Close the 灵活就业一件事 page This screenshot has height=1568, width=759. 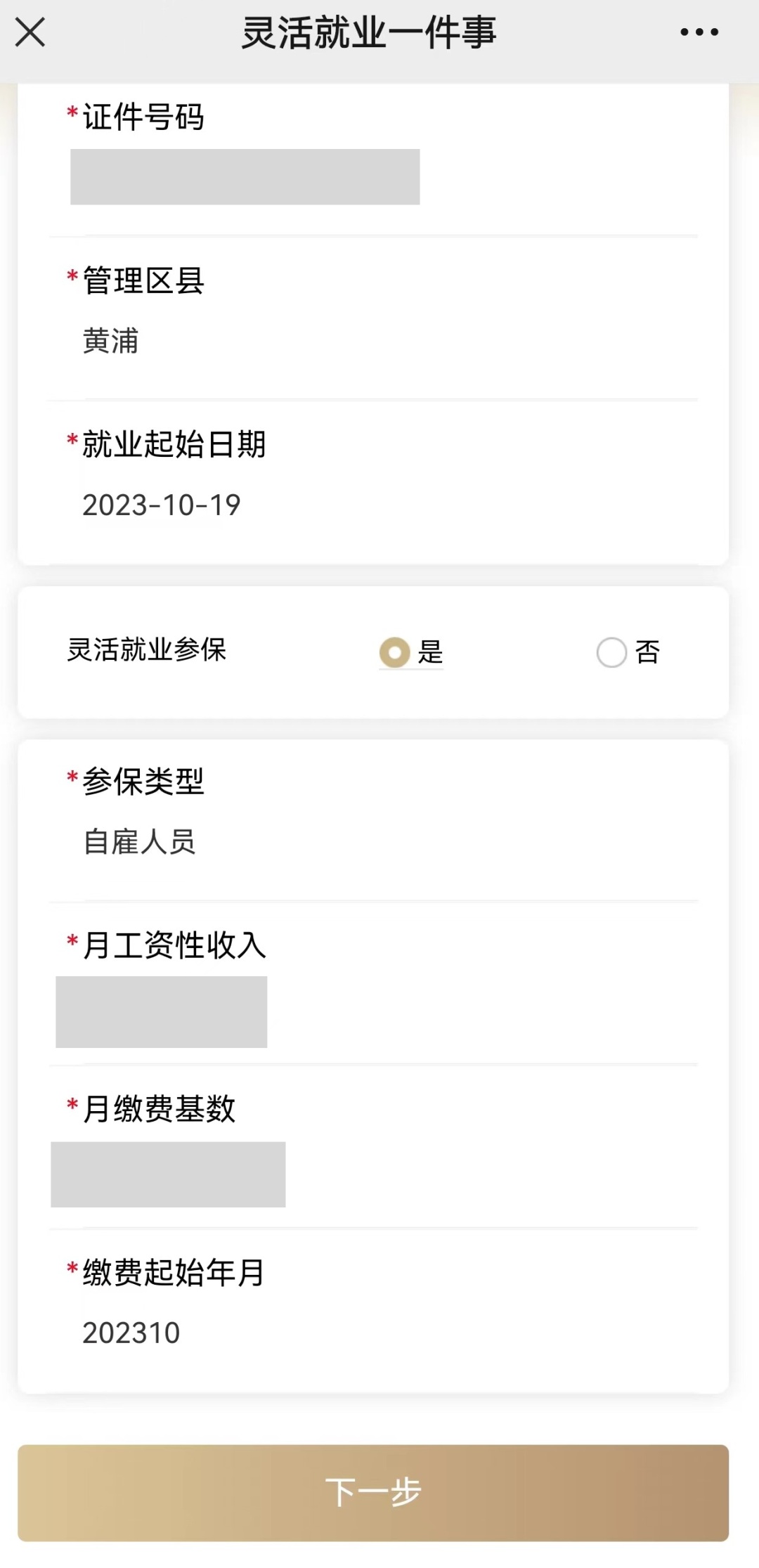30,32
